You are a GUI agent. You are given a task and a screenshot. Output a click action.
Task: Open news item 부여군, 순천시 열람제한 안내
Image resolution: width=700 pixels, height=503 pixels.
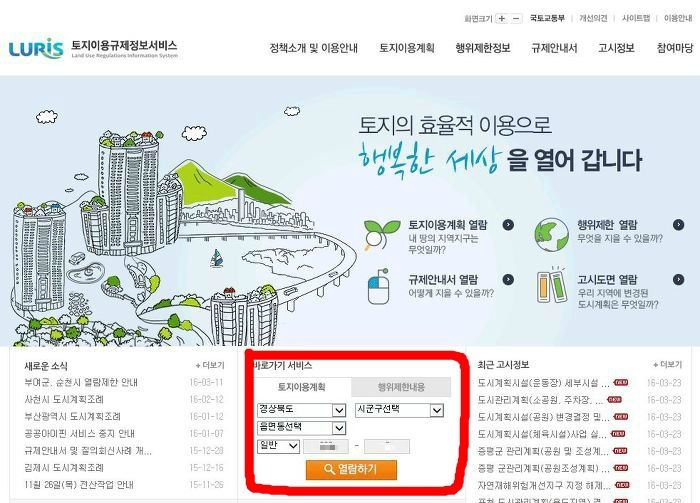click(x=81, y=382)
